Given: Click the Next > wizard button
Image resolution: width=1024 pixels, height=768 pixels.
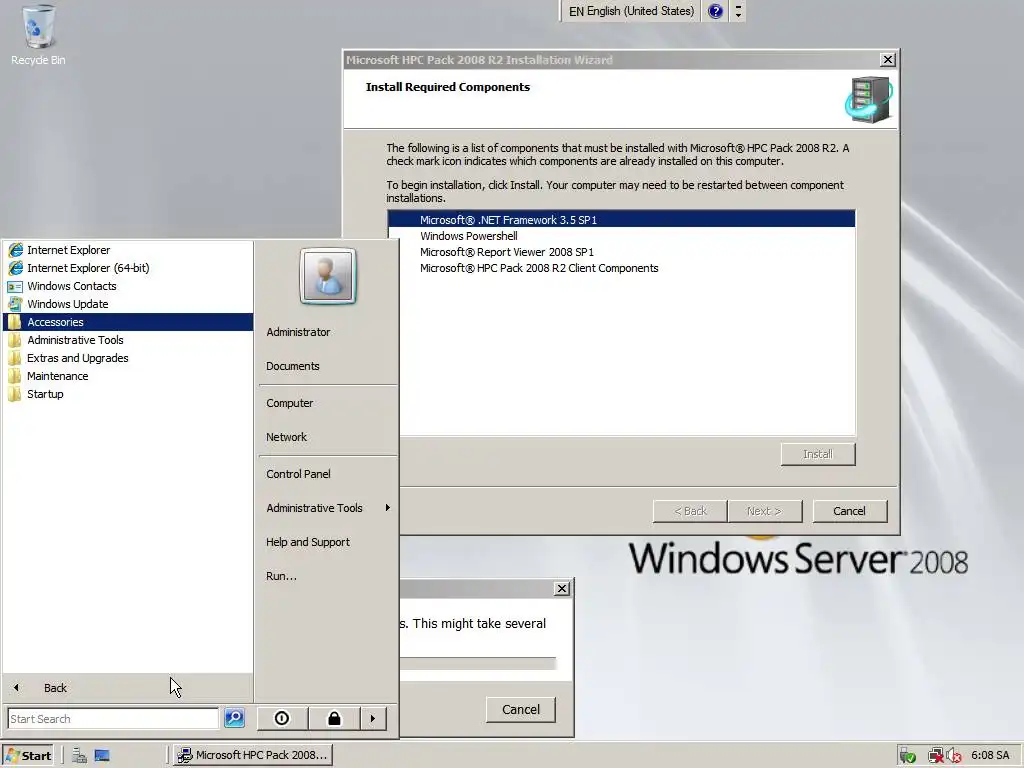Looking at the screenshot, I should (x=765, y=511).
